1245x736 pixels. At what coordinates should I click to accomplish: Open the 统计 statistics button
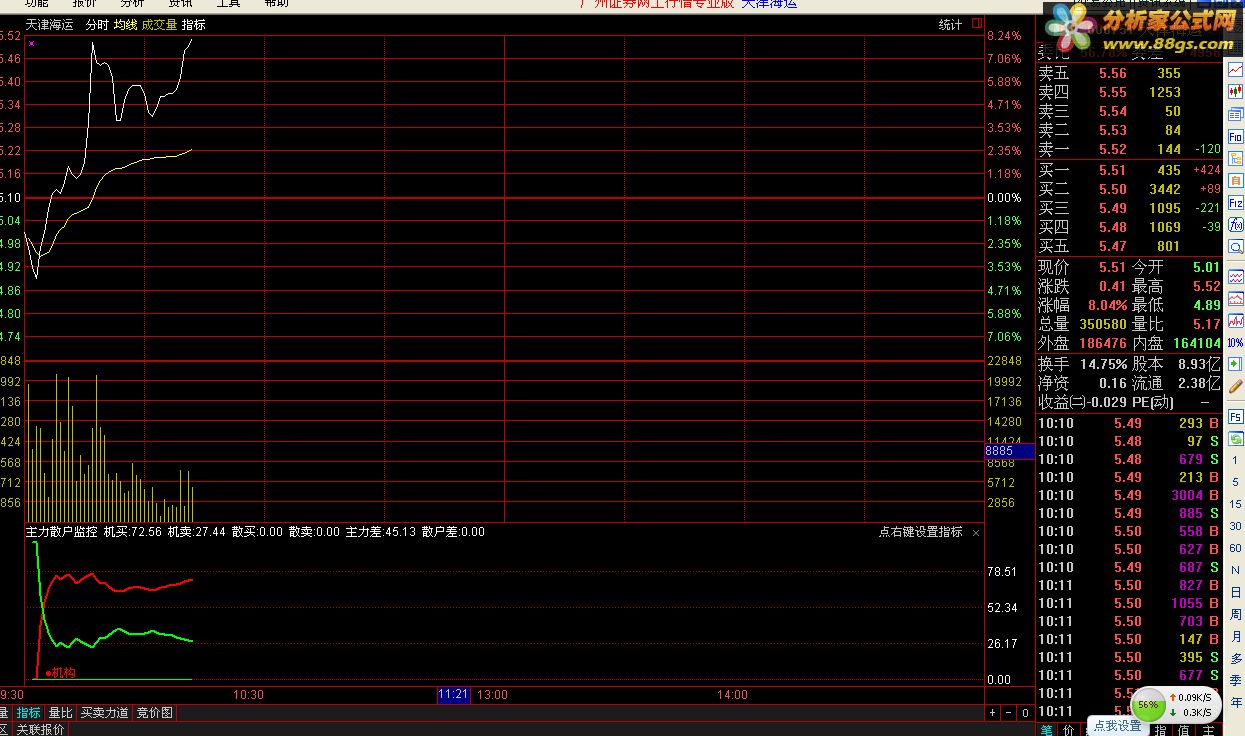950,25
